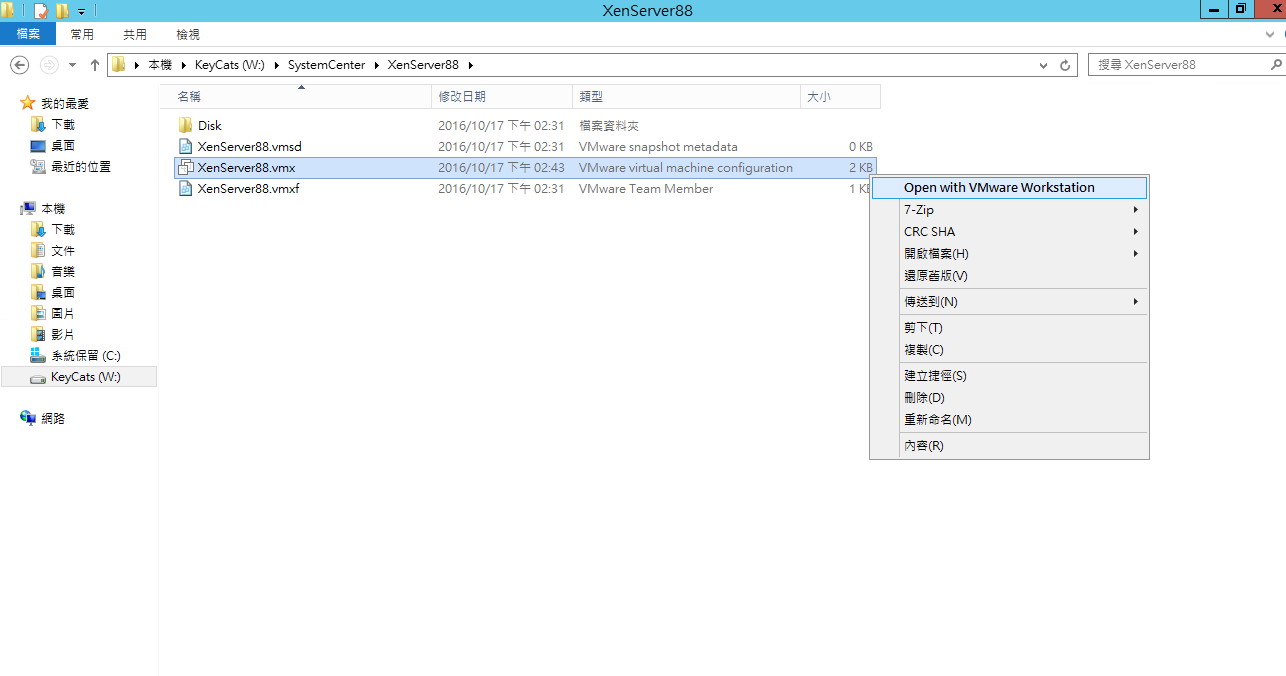Sort by the 類型 column header
1286x676 pixels.
pos(687,97)
